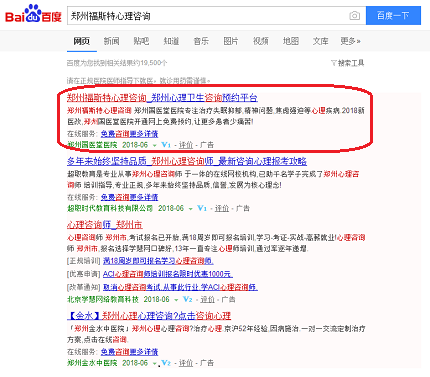This screenshot has height=377, width=430.
Task: Switch to the 文库 tab
Action: (x=320, y=41)
